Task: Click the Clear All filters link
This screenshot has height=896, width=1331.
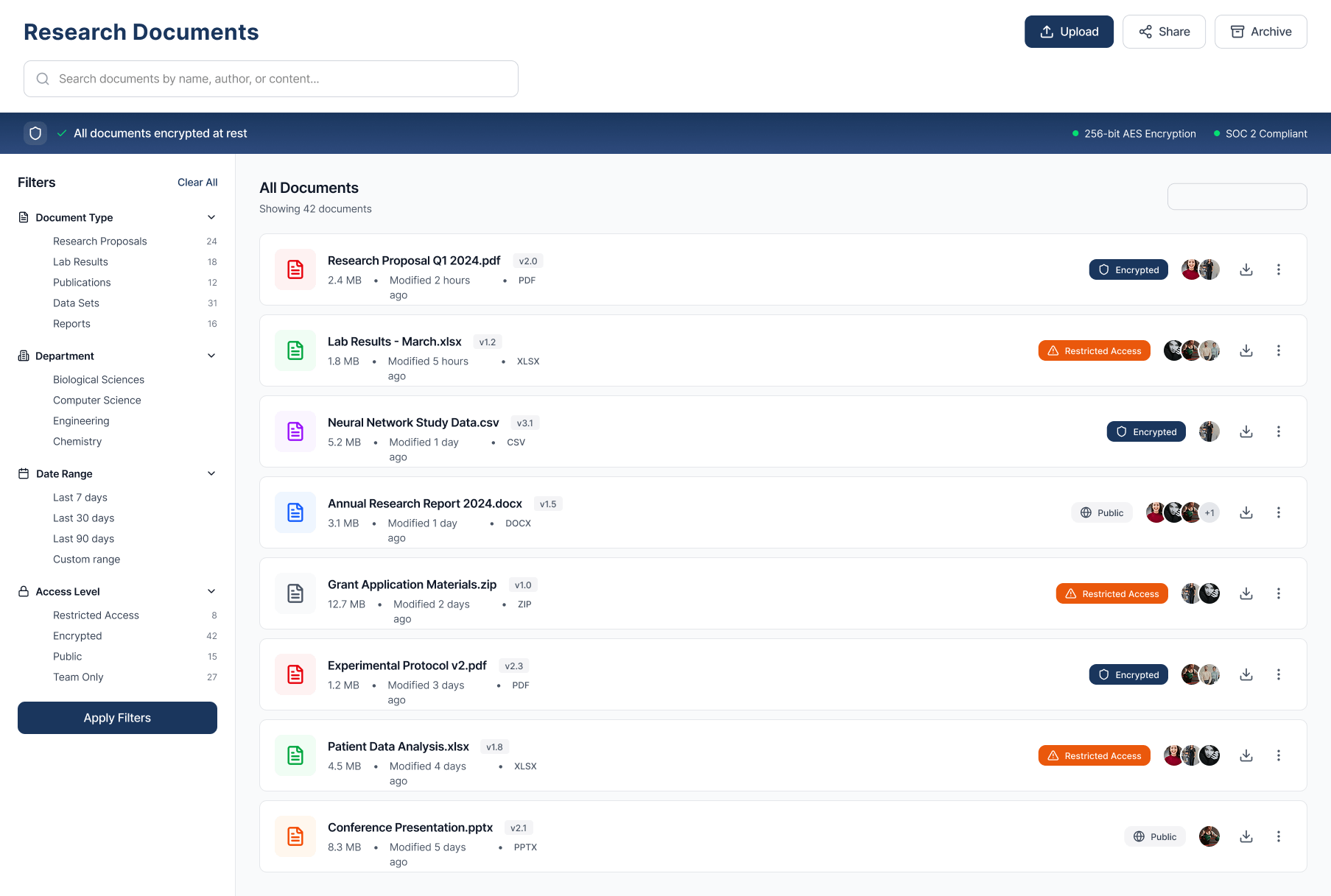Action: pyautogui.click(x=197, y=183)
